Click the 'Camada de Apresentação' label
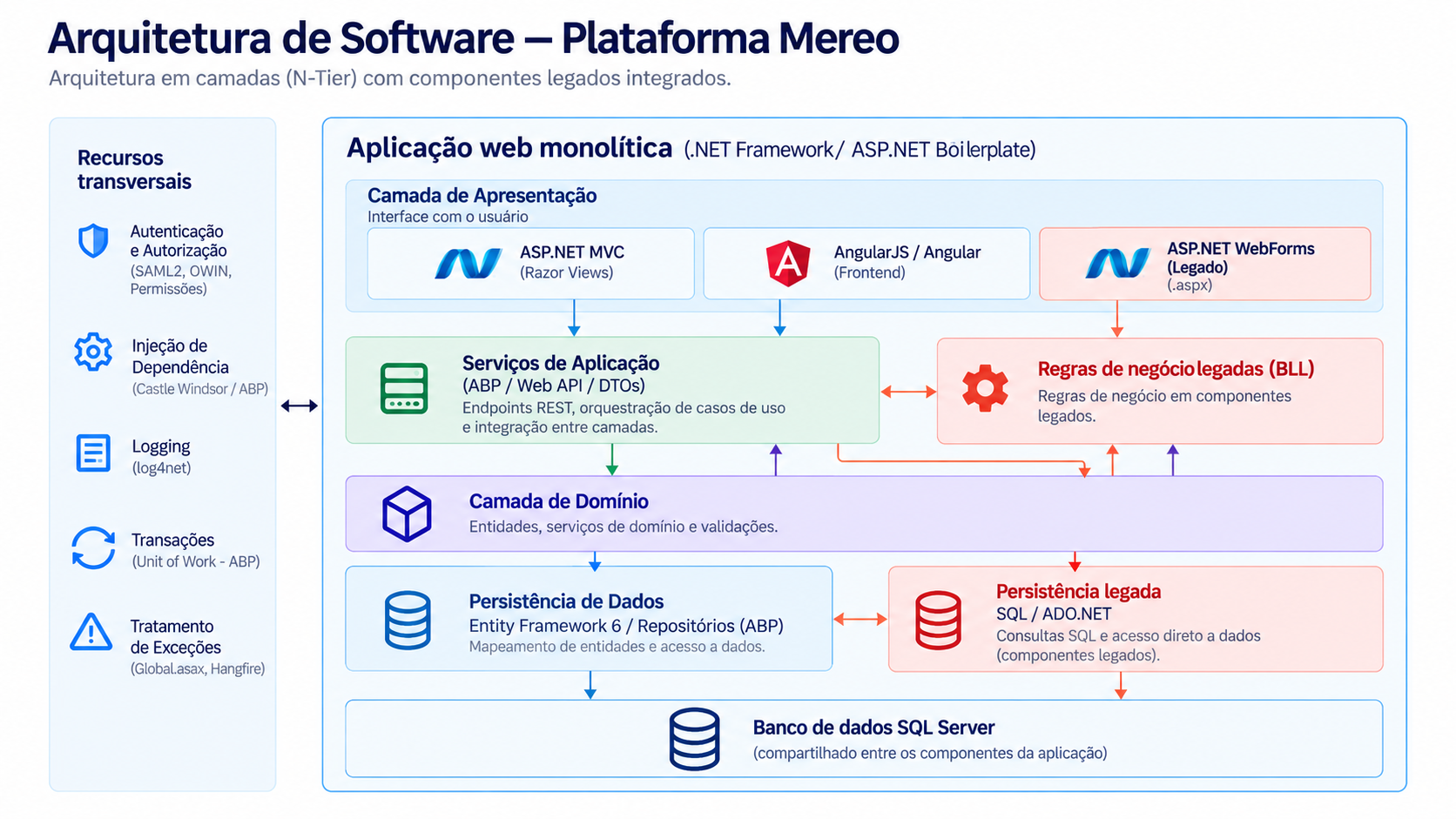Image resolution: width=1456 pixels, height=819 pixels. coord(482,195)
